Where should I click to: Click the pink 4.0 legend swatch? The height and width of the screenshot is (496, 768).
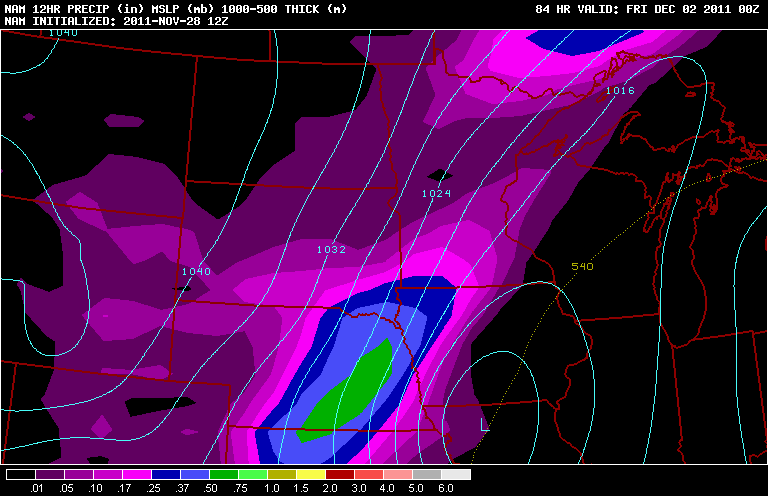click(398, 474)
